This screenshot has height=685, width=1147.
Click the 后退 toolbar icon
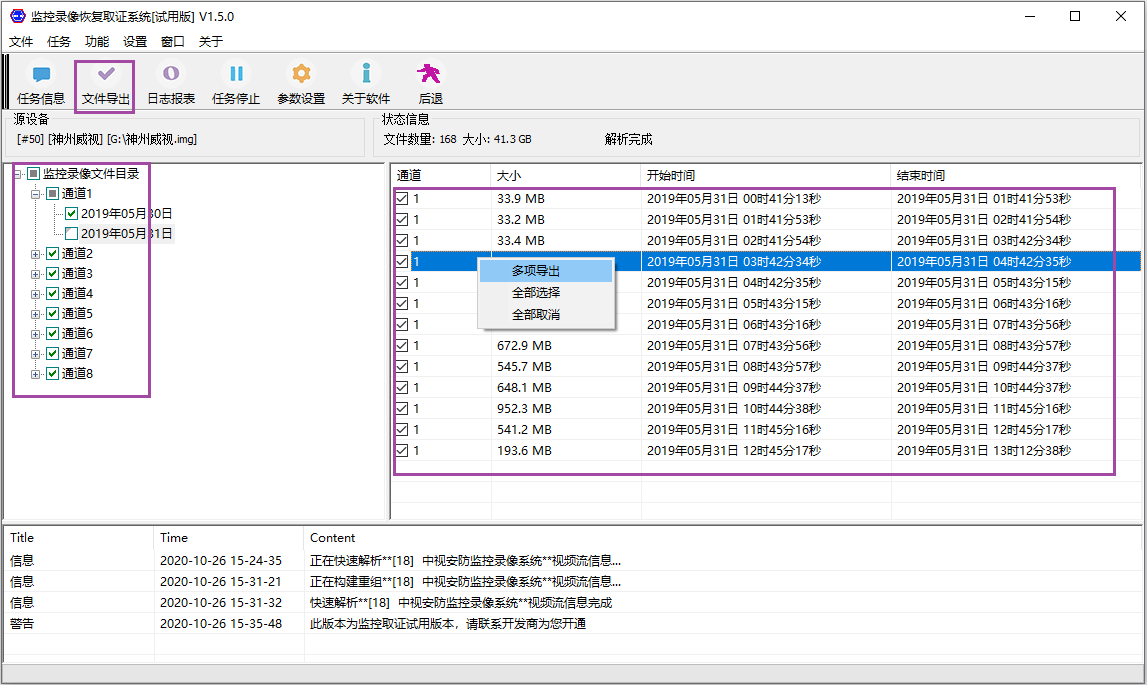point(430,75)
